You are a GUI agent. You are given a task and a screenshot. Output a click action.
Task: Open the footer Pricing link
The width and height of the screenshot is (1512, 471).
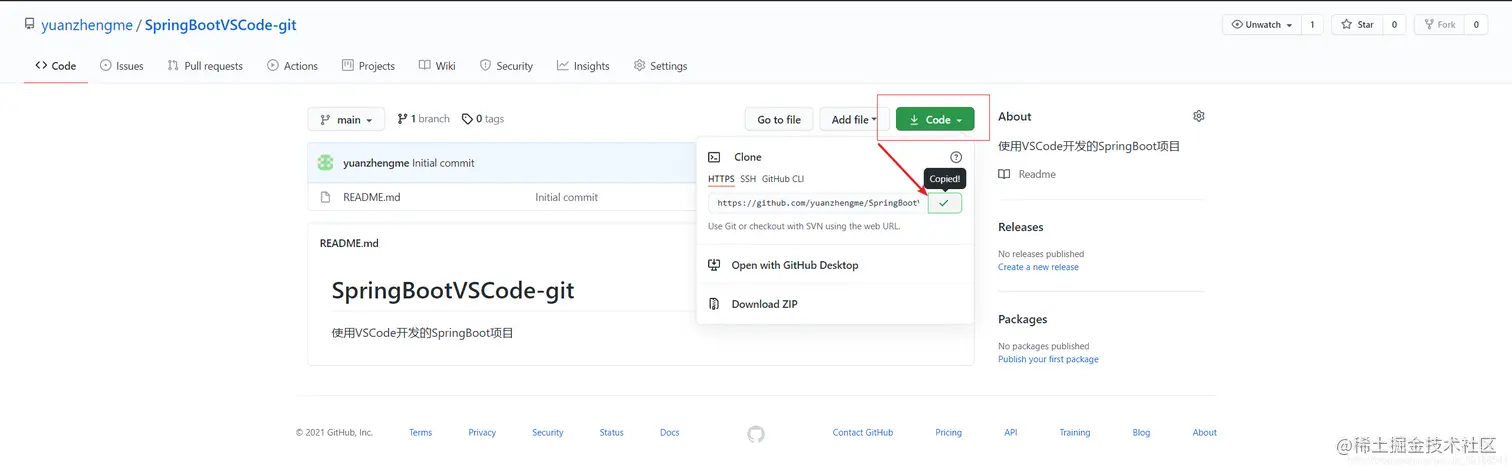coord(948,433)
